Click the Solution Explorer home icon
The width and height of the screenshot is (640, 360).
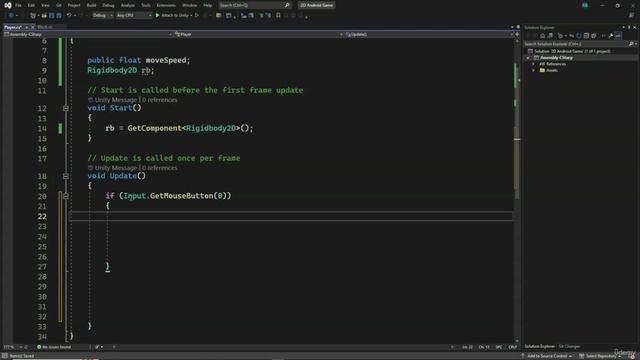542,36
